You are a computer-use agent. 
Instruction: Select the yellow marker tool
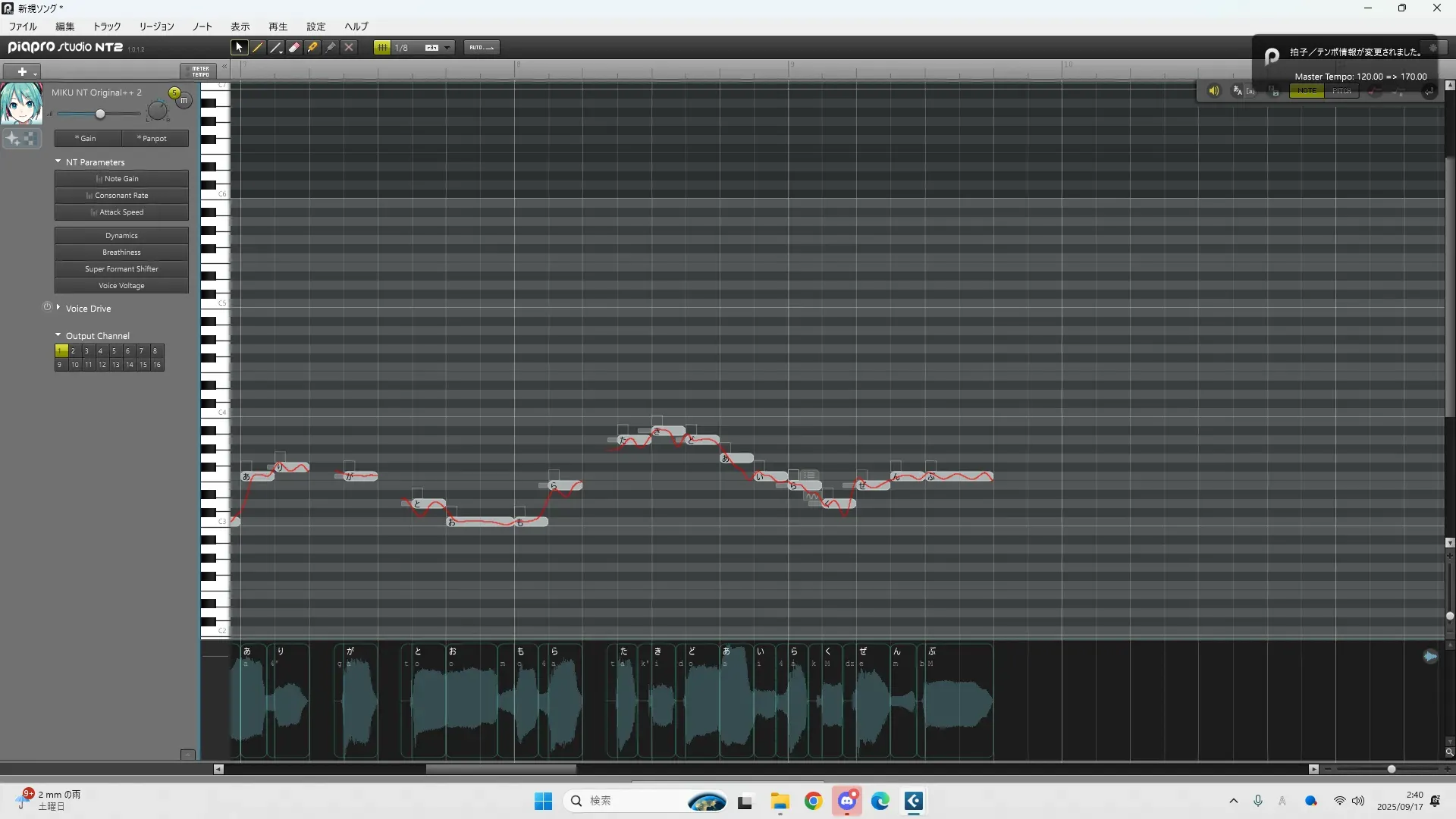click(x=312, y=47)
